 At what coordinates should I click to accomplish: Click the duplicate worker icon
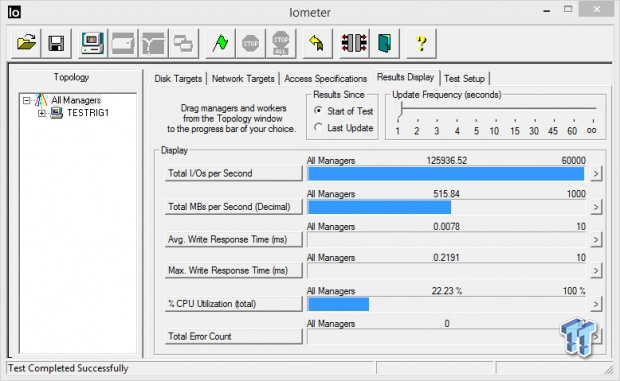tap(183, 43)
